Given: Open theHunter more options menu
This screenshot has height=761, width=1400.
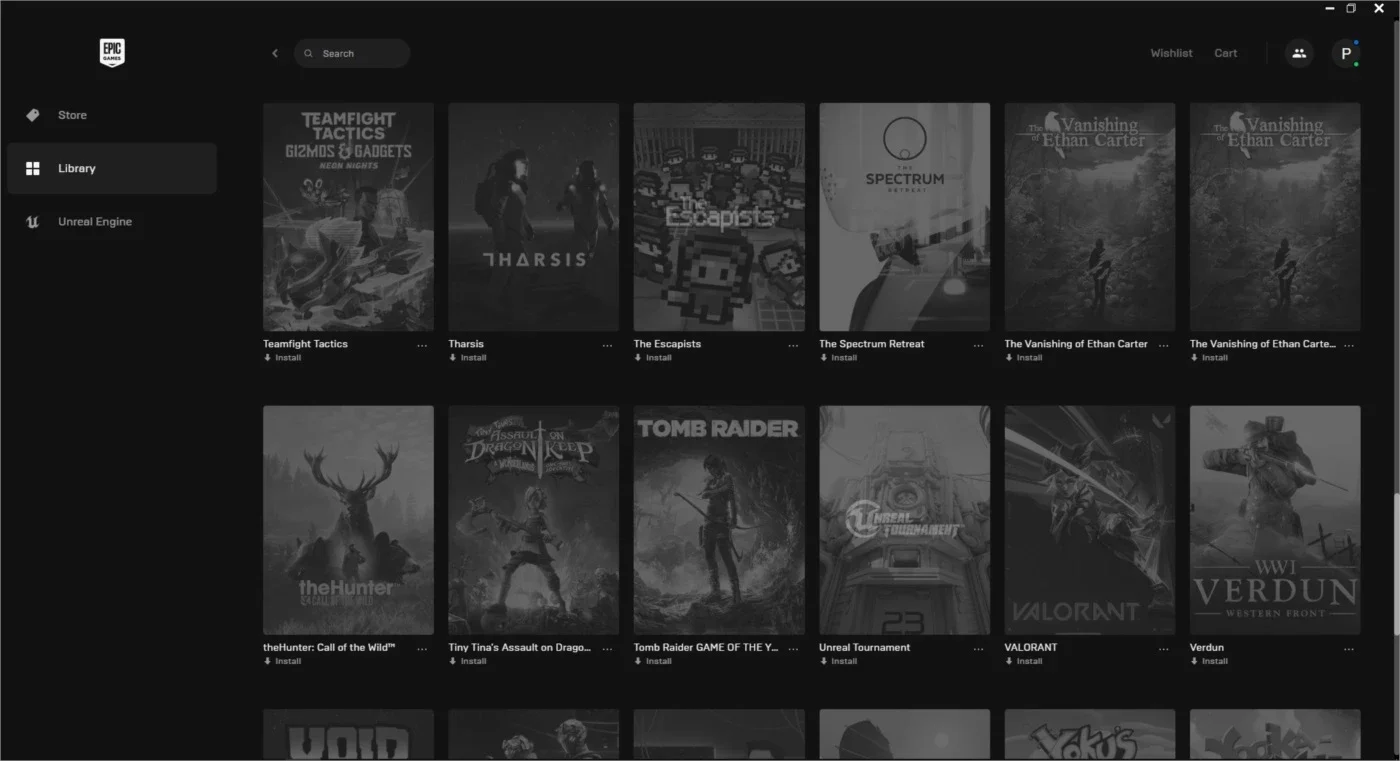Looking at the screenshot, I should click(x=422, y=649).
